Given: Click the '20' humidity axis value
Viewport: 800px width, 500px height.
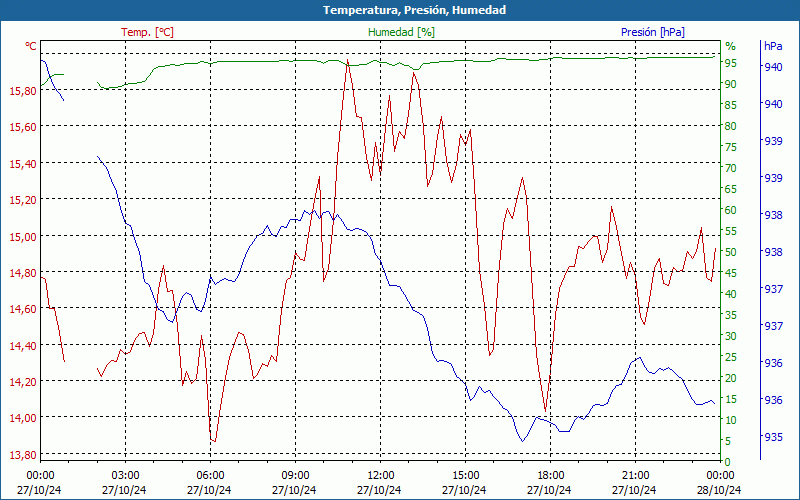Looking at the screenshot, I should point(731,378).
